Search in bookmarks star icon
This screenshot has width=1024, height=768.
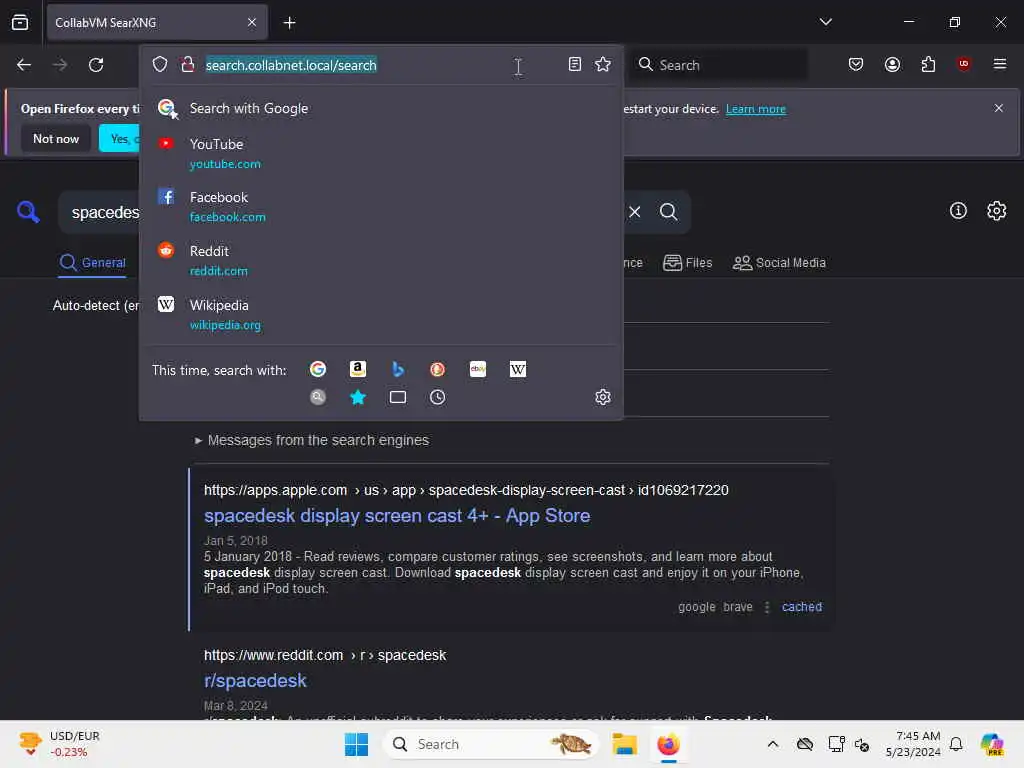coord(358,397)
